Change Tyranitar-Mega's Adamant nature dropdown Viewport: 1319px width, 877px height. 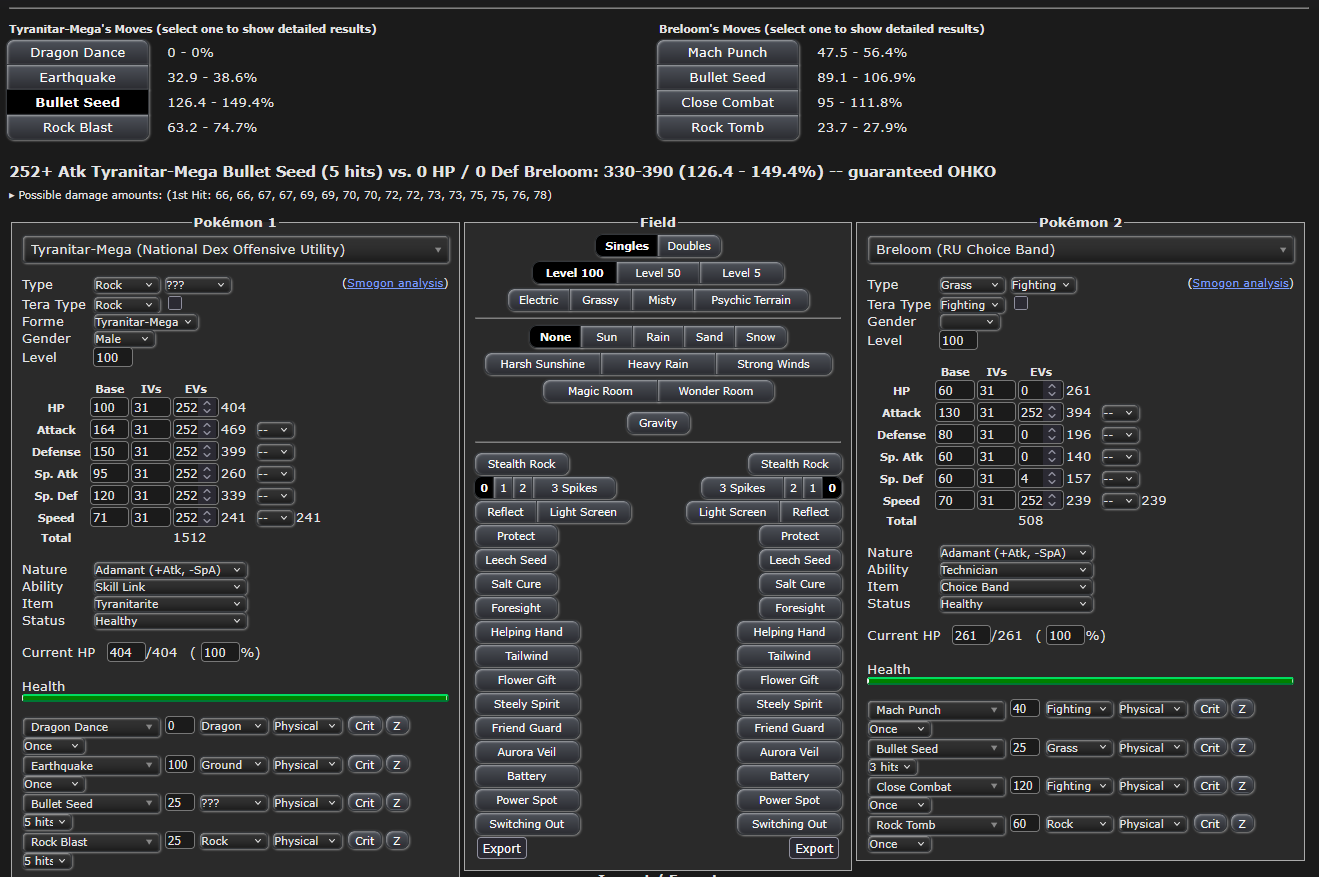[170, 570]
